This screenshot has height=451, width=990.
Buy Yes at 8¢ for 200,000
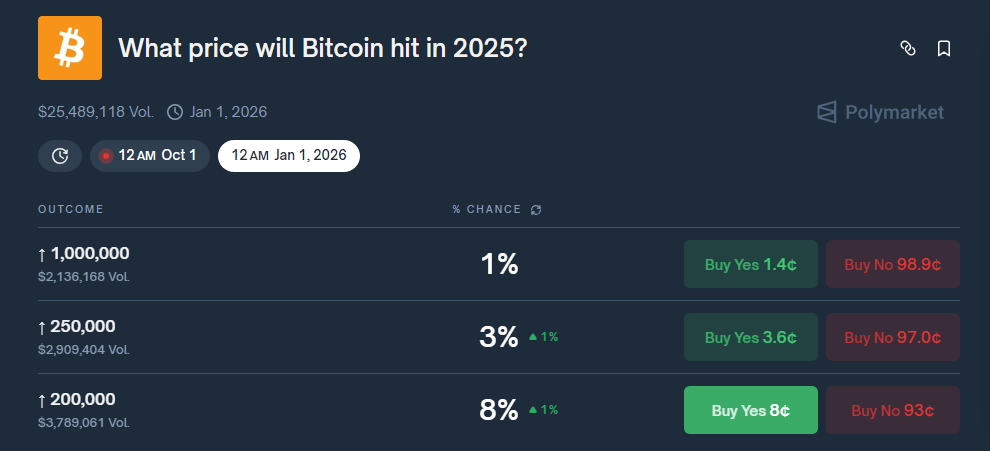click(x=750, y=410)
